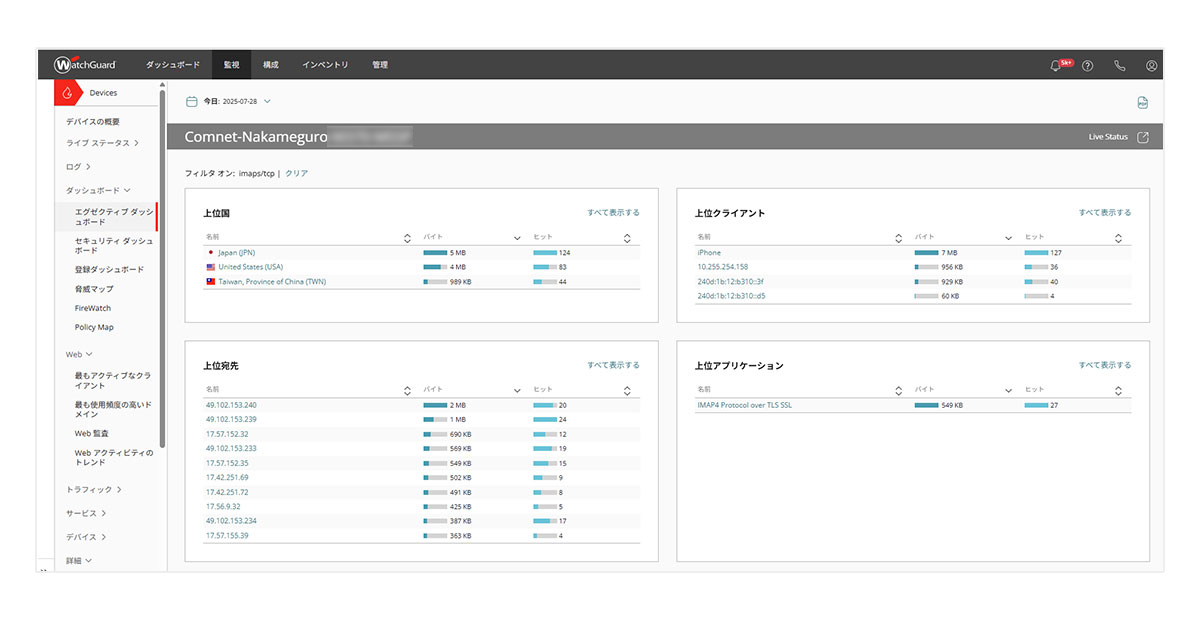Sort 上位国 table by バイト column

point(517,237)
